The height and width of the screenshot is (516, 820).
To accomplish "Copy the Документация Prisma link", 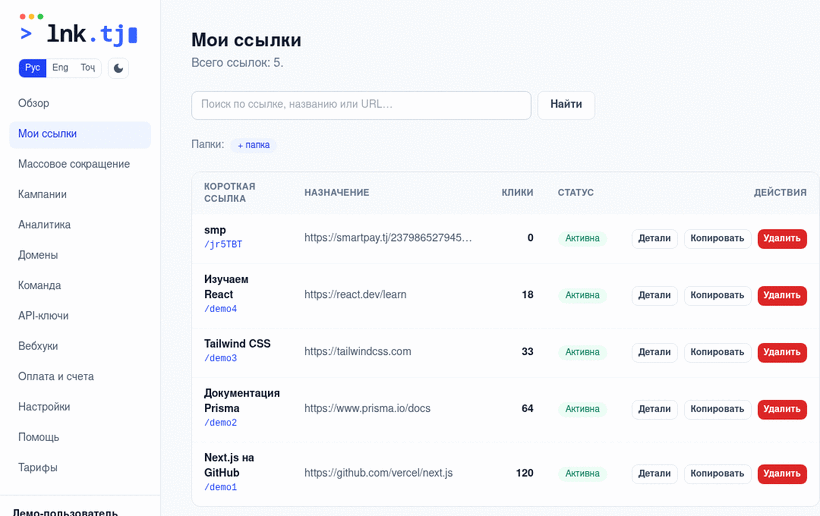I will tap(717, 409).
